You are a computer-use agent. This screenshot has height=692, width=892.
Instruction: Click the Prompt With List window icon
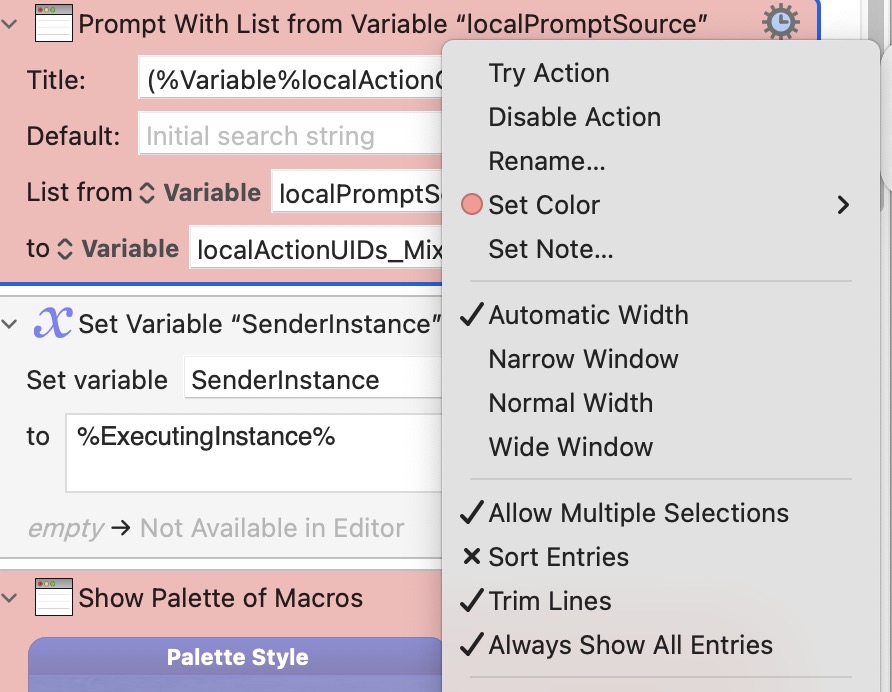coord(53,23)
